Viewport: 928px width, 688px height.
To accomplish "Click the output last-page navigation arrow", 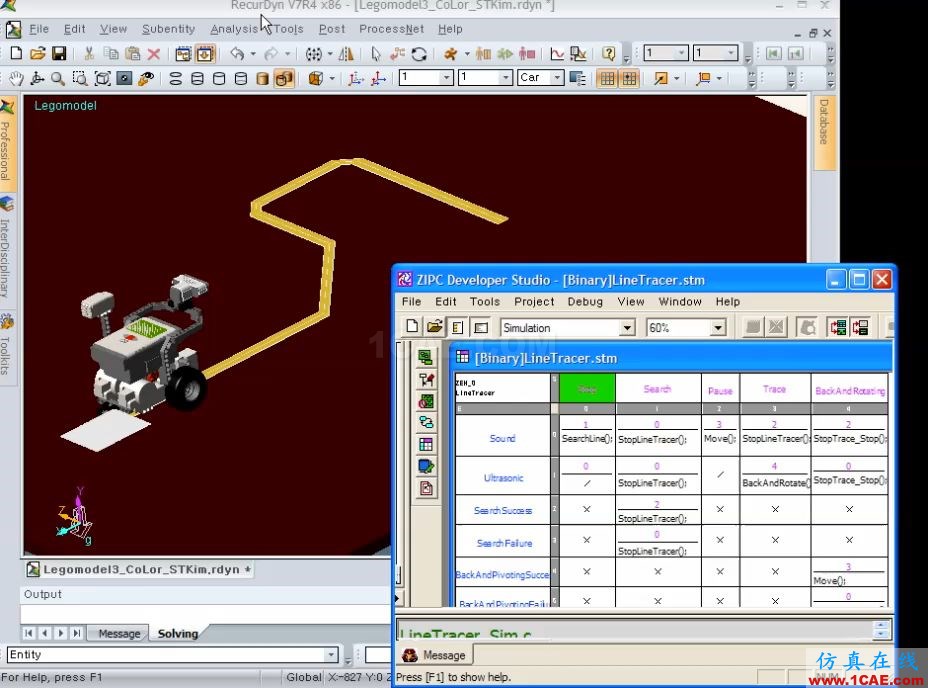I will click(x=76, y=633).
